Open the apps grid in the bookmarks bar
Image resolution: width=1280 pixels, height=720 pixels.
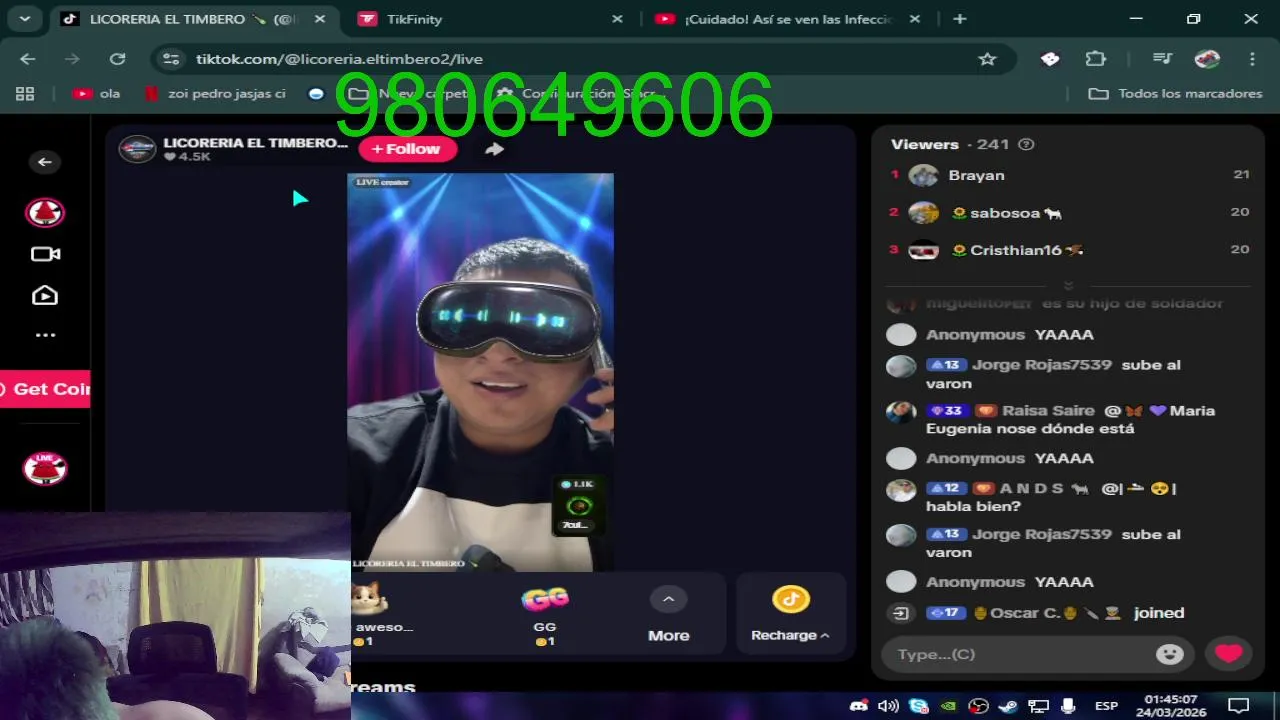(25, 93)
